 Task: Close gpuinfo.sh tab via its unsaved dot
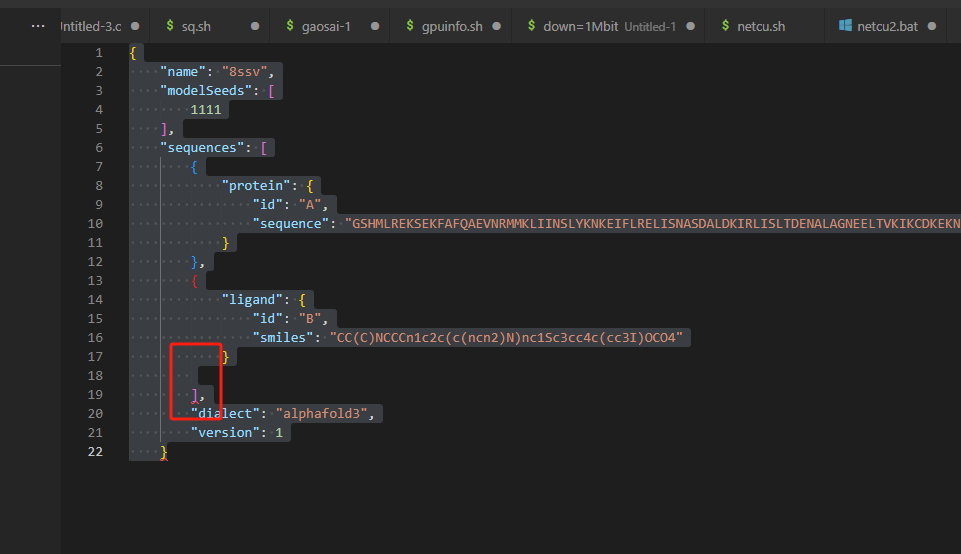(496, 26)
